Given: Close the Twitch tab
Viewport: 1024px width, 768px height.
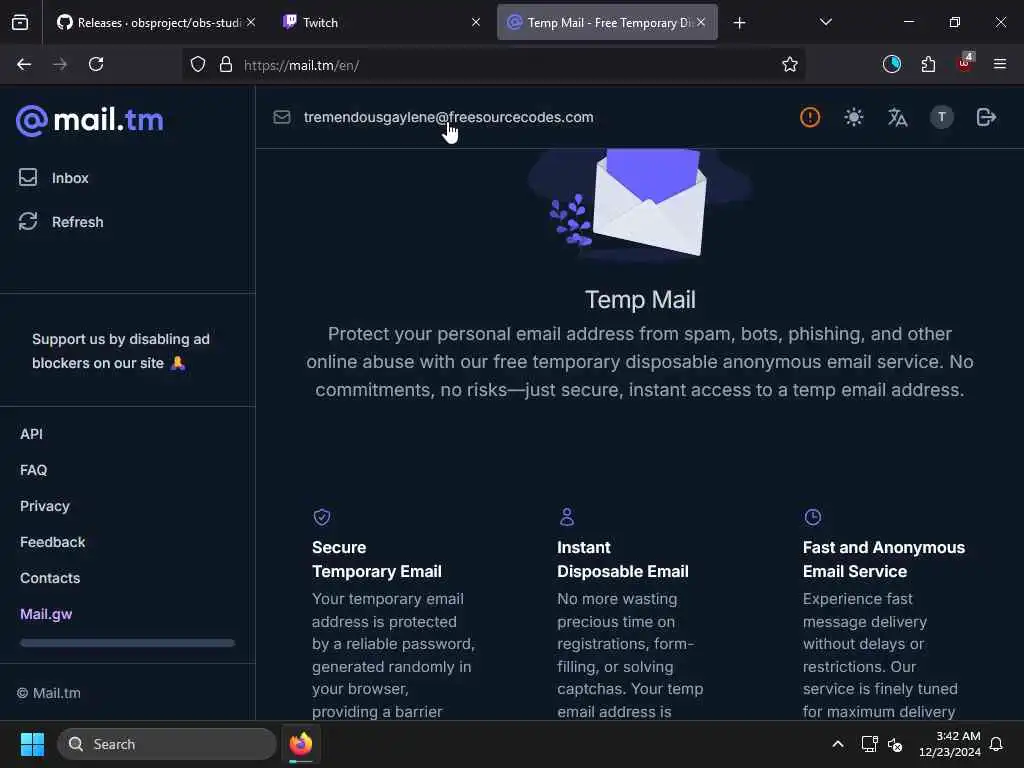Looking at the screenshot, I should pos(476,22).
